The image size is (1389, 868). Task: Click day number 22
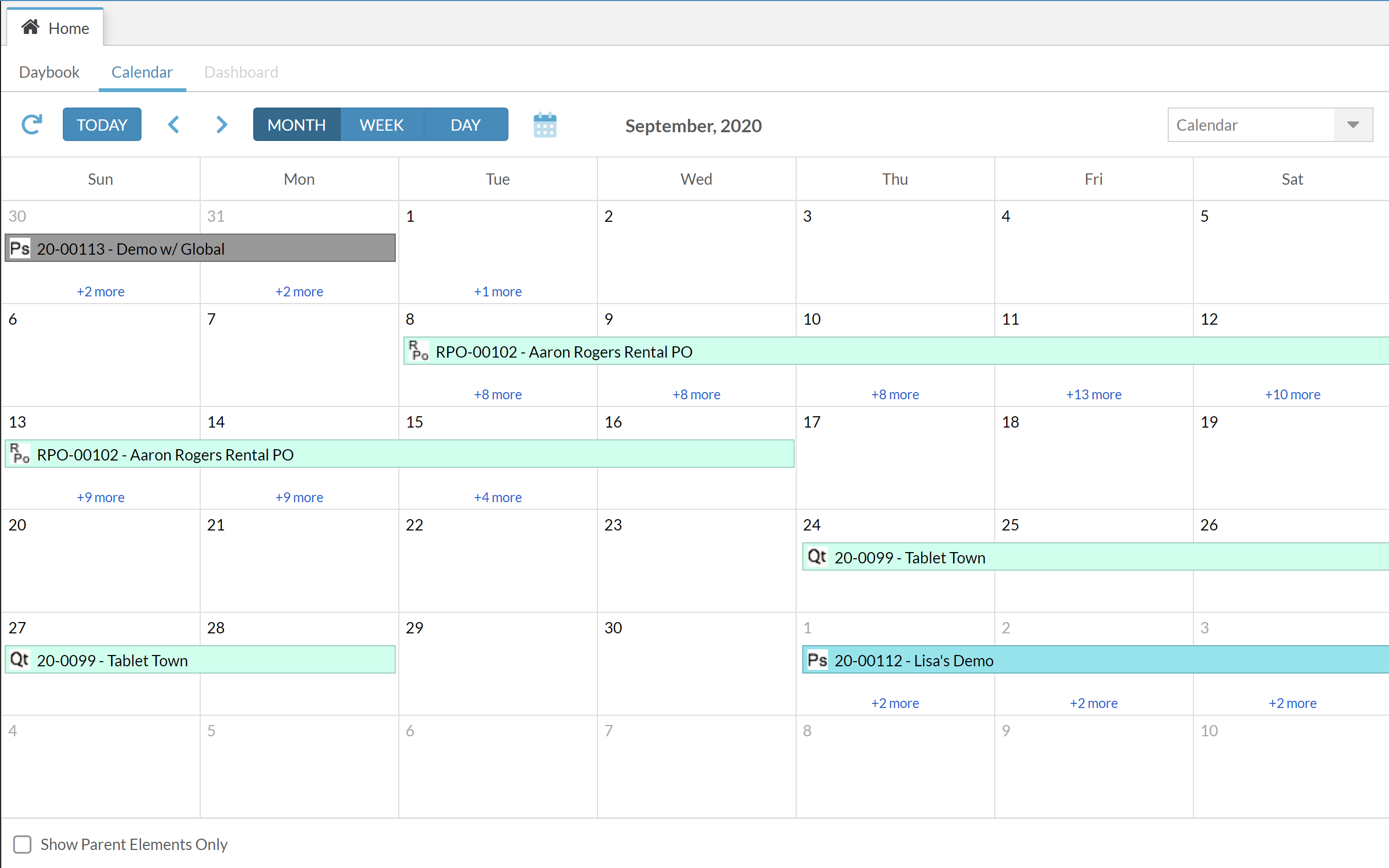[x=415, y=525]
